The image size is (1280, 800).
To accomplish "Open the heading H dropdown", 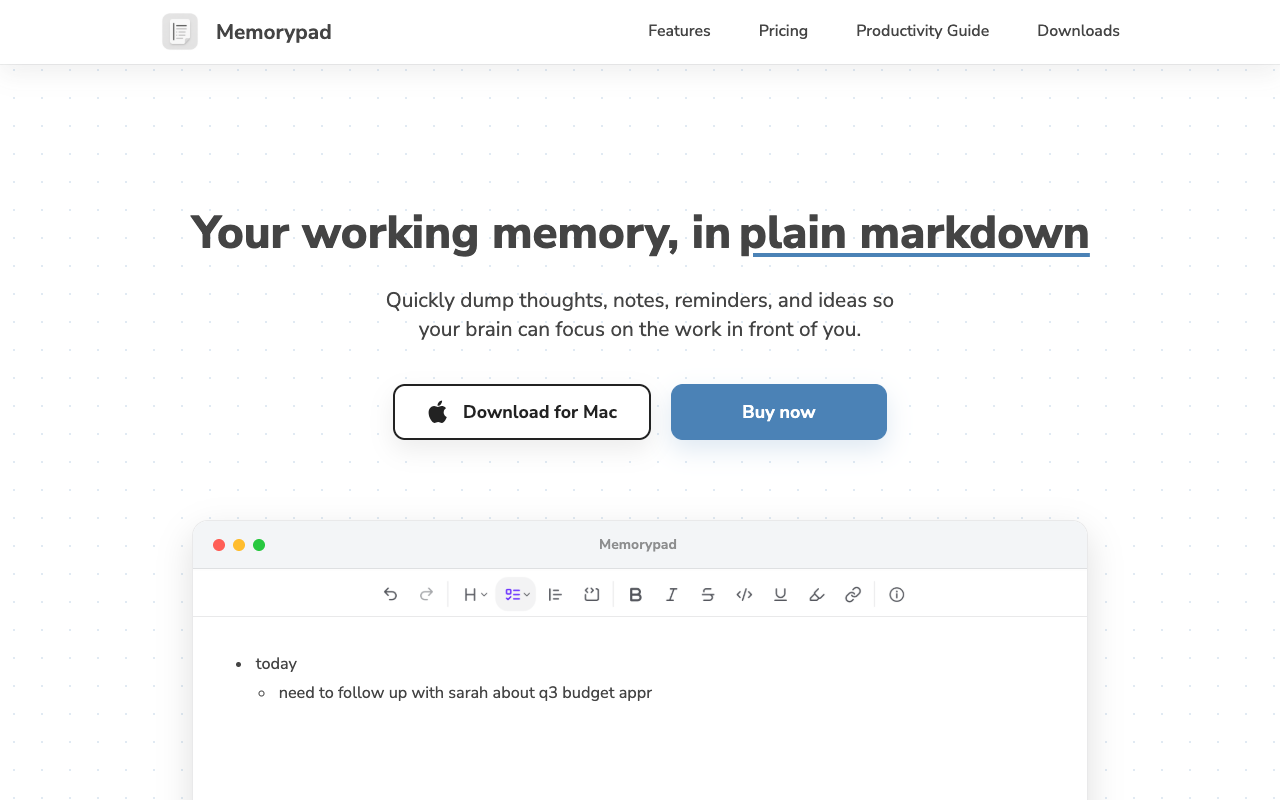I will [475, 594].
